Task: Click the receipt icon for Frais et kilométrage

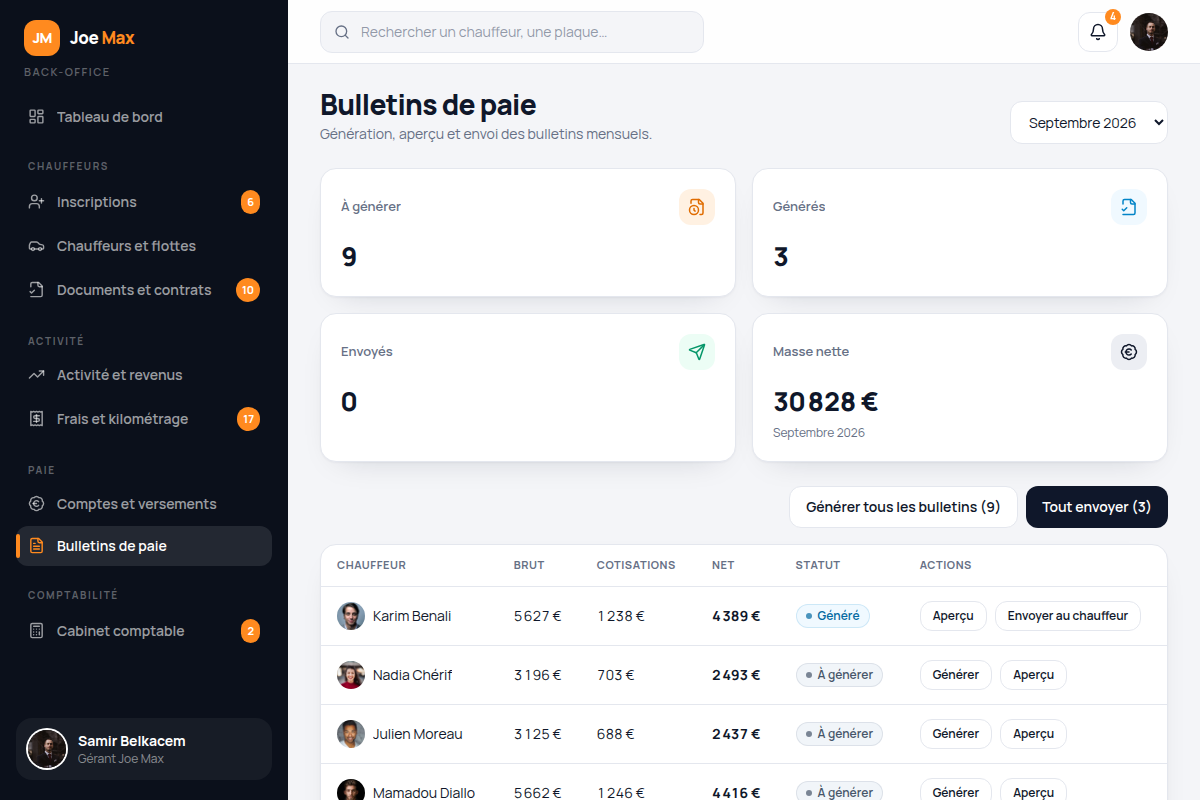Action: [x=36, y=419]
